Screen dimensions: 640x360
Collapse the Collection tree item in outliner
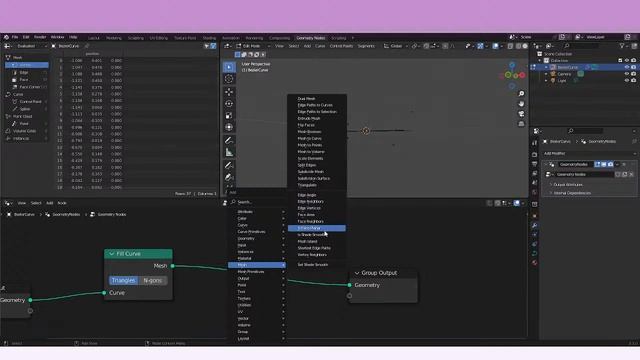(x=540, y=60)
